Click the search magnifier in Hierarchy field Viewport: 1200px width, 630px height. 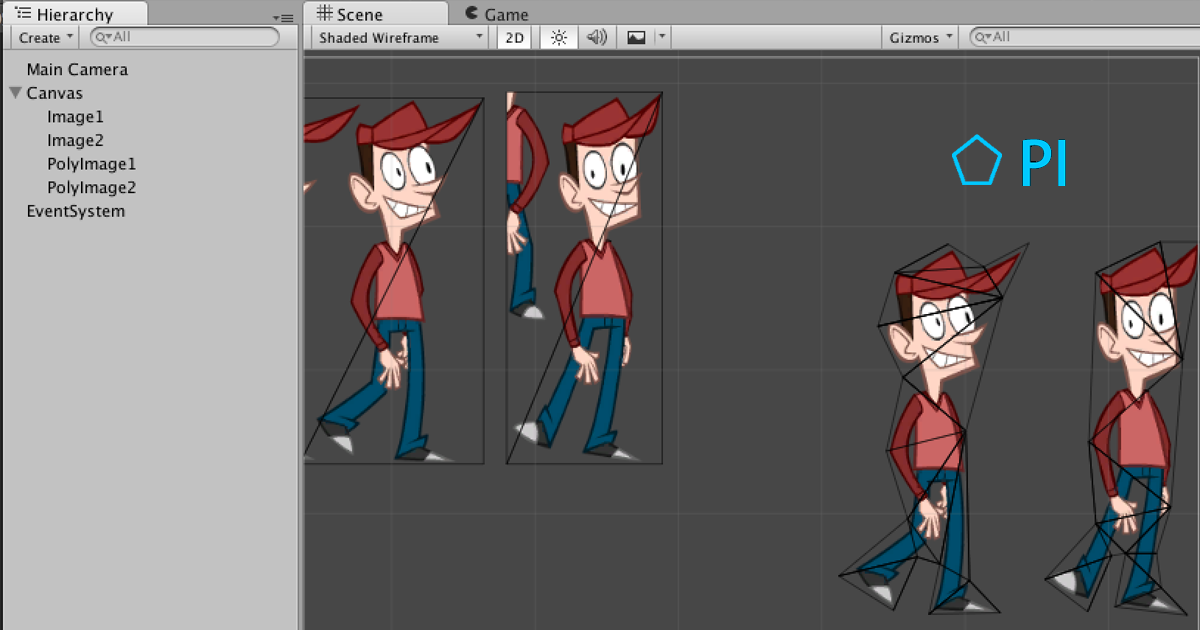click(x=103, y=37)
